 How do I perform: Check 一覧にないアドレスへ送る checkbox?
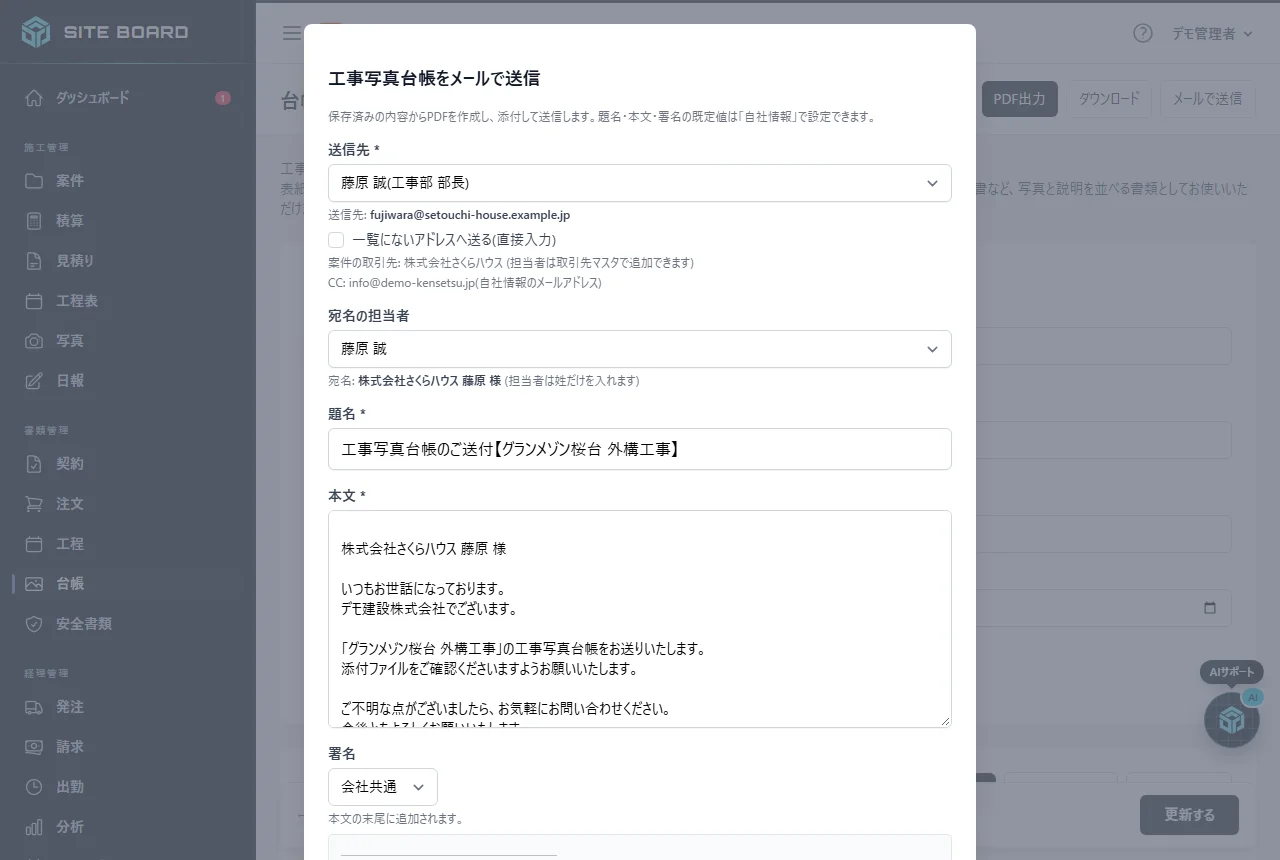click(336, 240)
